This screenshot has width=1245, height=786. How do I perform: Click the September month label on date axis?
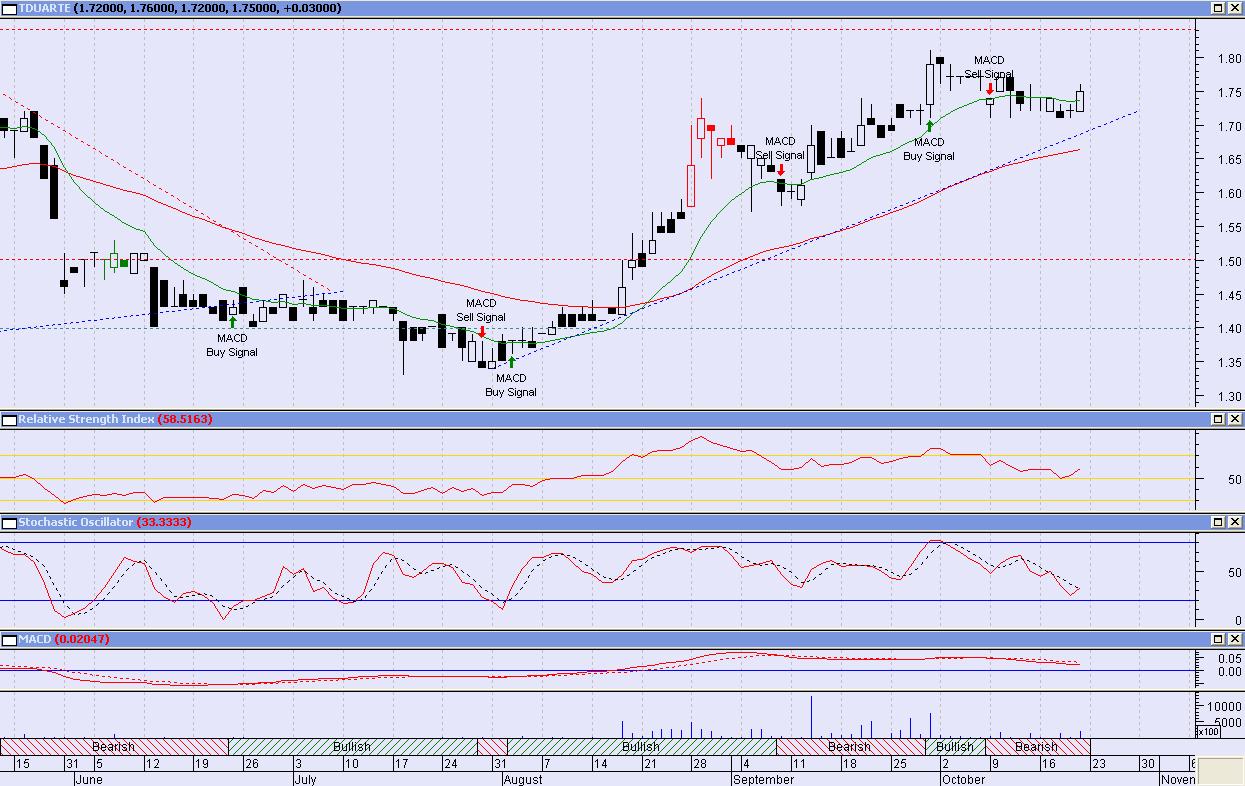tap(764, 779)
